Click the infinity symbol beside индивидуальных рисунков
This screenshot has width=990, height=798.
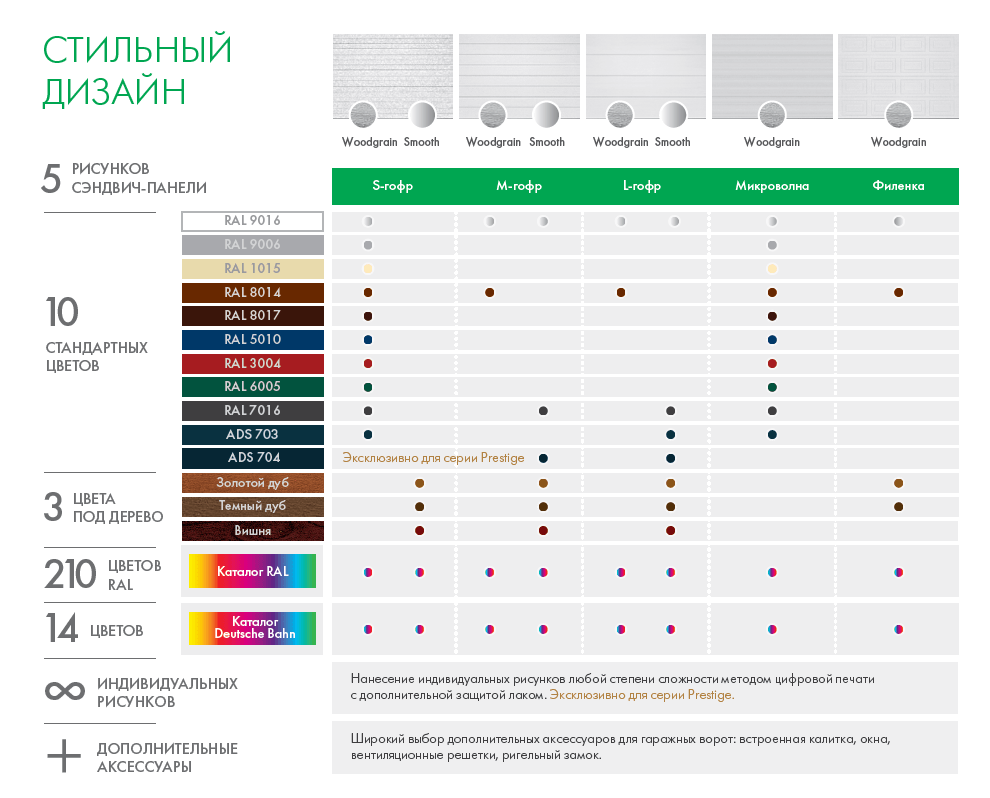[x=65, y=692]
